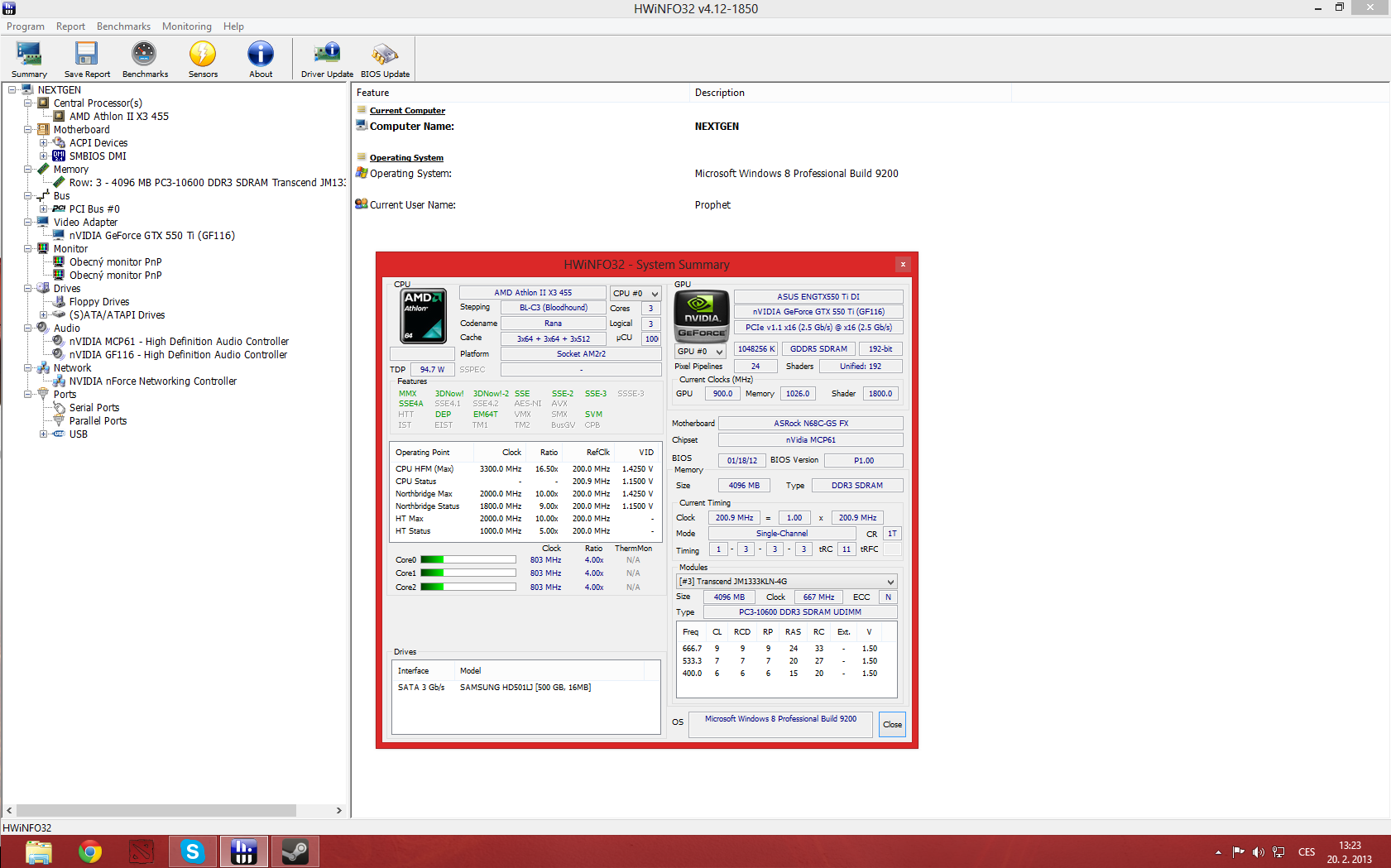Open the Report menu

(x=70, y=26)
